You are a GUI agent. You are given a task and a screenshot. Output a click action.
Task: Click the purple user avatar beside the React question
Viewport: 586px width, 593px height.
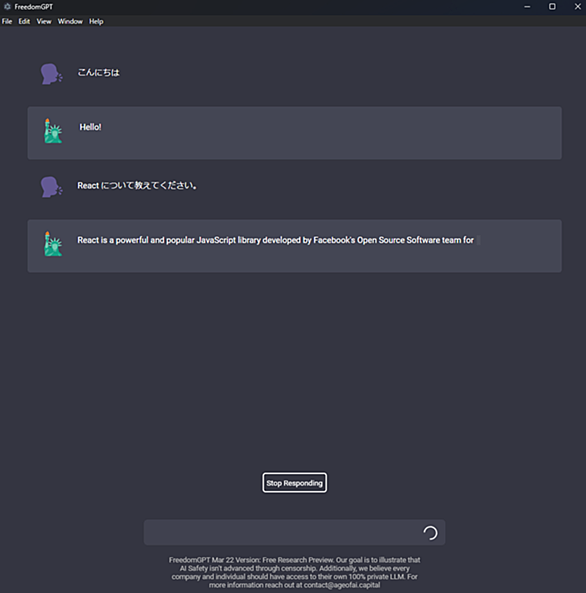click(51, 187)
